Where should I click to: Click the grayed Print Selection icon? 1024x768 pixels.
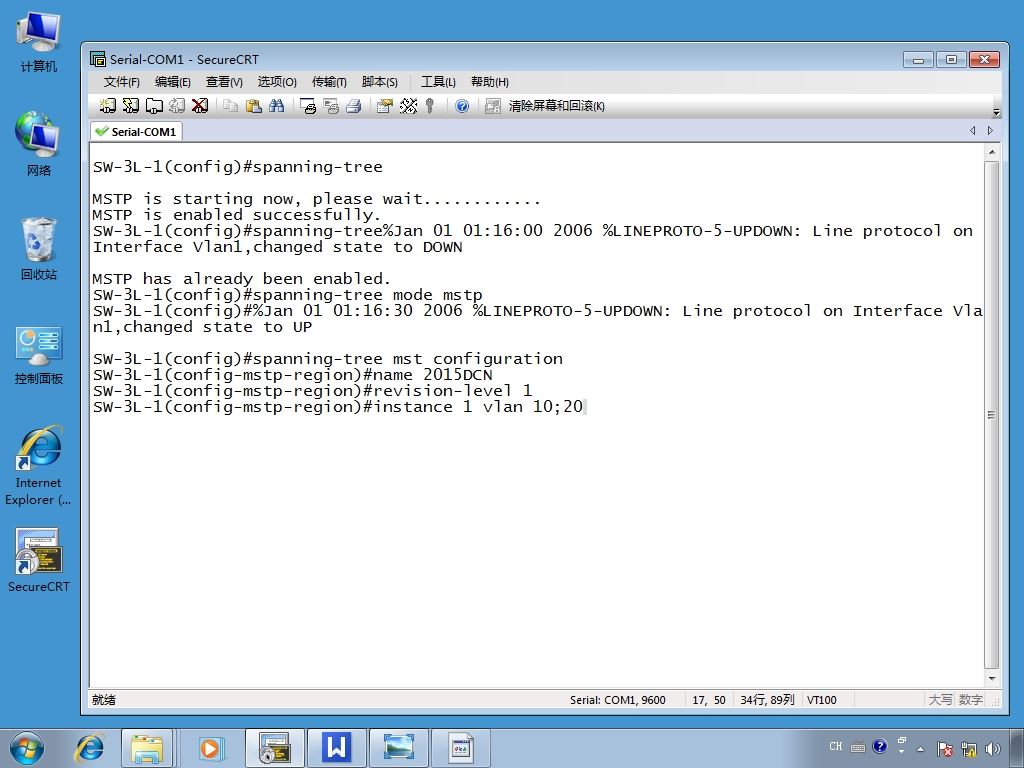[x=331, y=106]
